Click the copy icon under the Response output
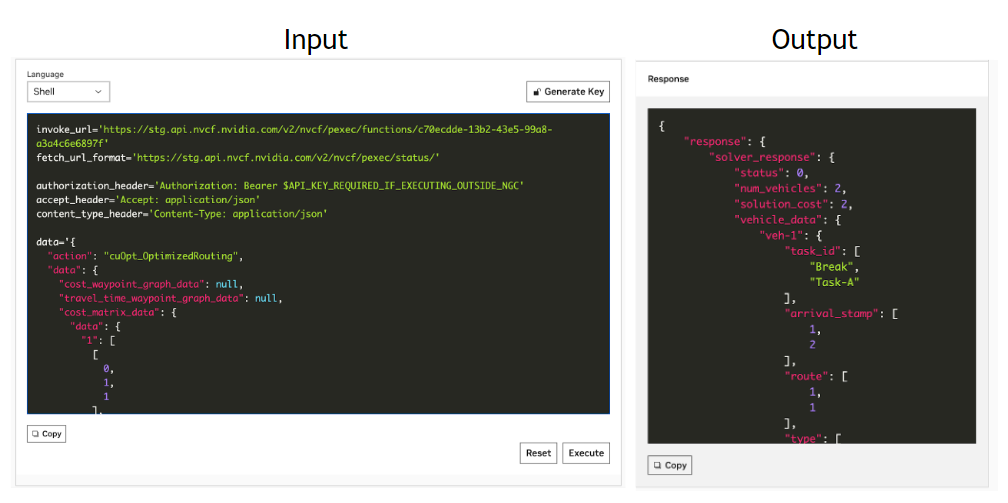This screenshot has width=1008, height=503. point(657,465)
